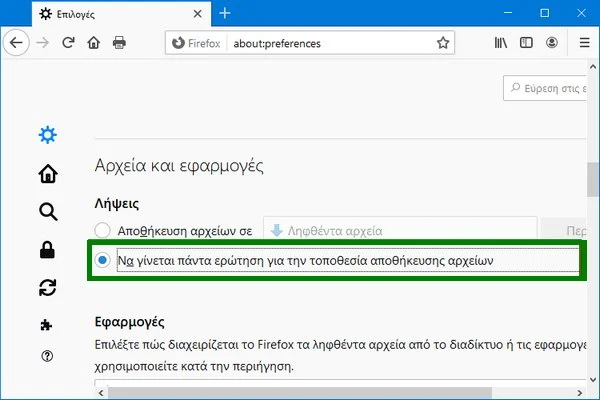The height and width of the screenshot is (400, 600).
Task: Click the horizontal scrollbar thumb
Action: (x=300, y=393)
